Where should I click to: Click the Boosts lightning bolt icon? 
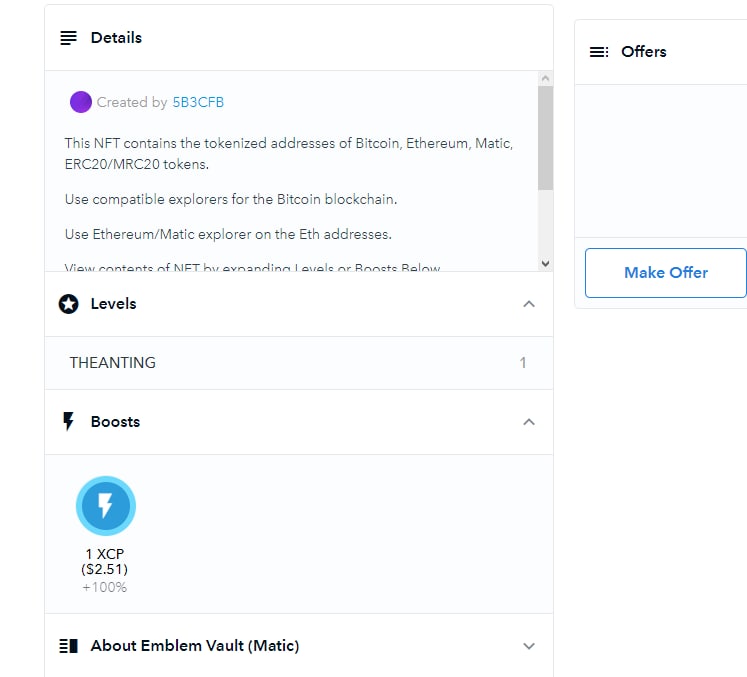pyautogui.click(x=69, y=422)
